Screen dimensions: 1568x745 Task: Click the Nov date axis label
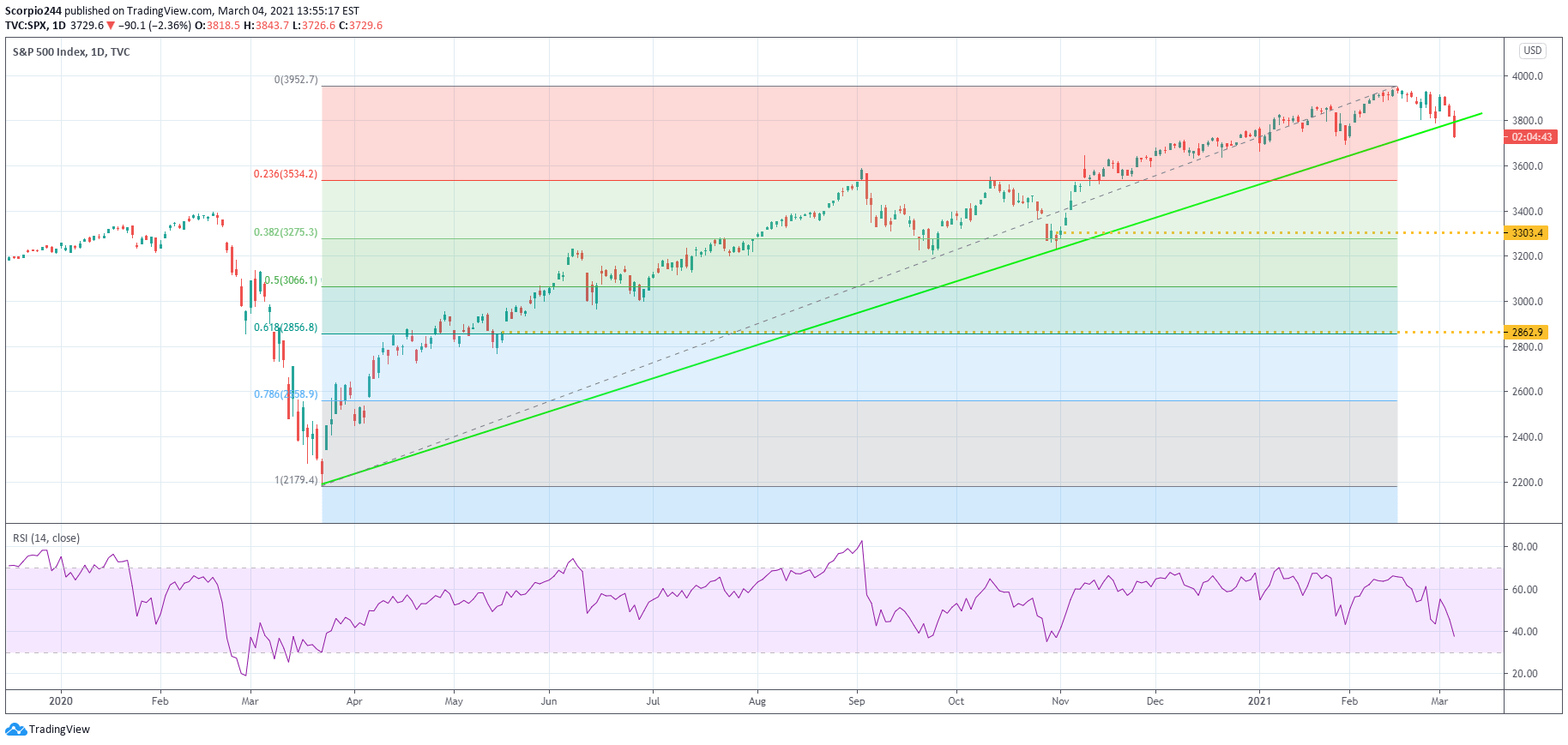tap(1060, 701)
